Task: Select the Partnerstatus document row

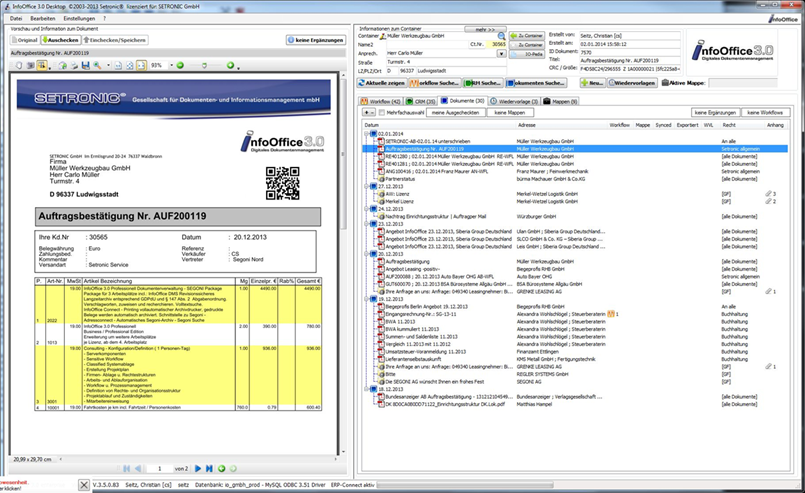Action: click(x=575, y=179)
